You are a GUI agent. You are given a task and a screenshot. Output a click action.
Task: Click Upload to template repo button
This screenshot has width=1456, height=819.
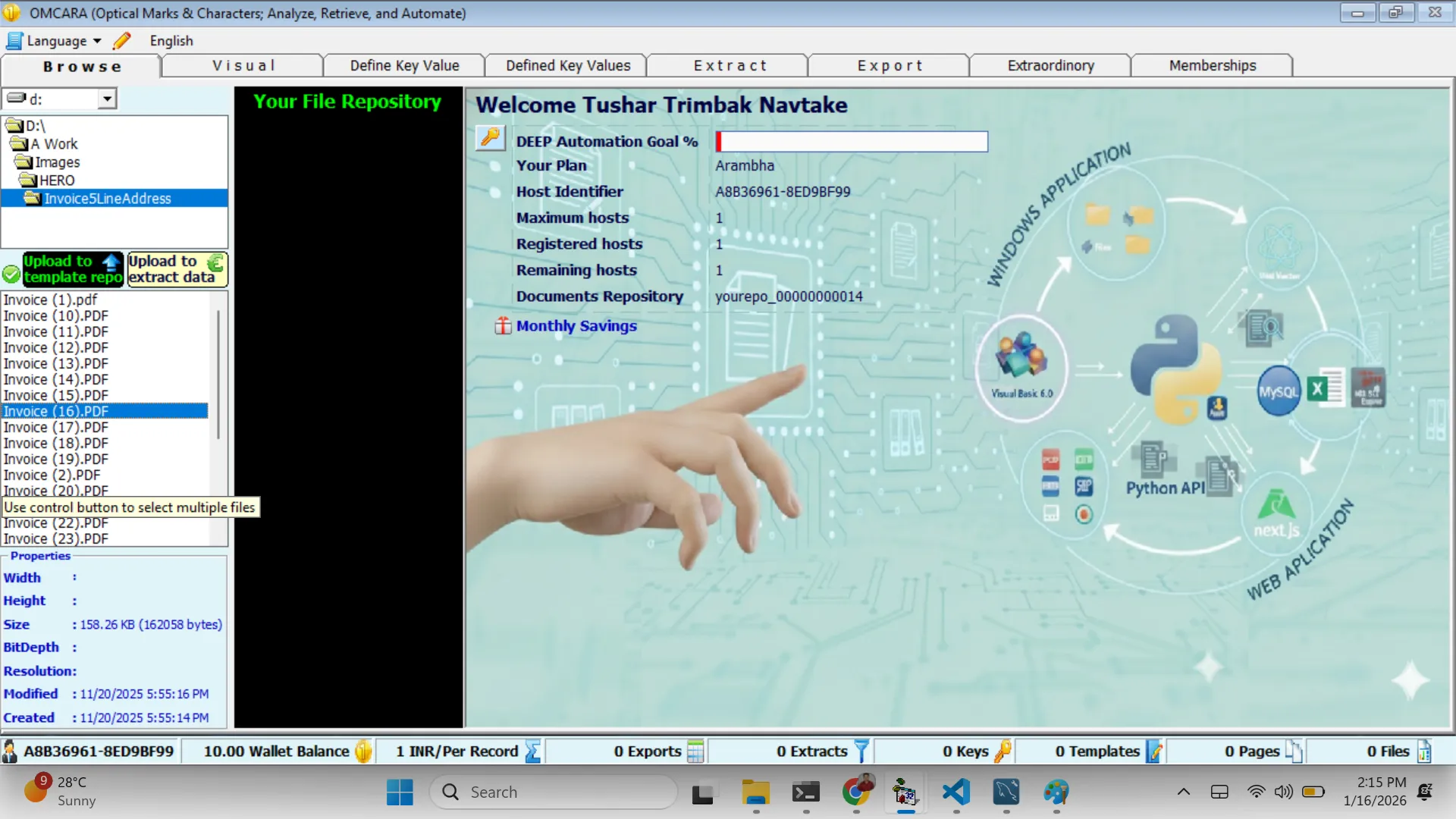tap(73, 269)
